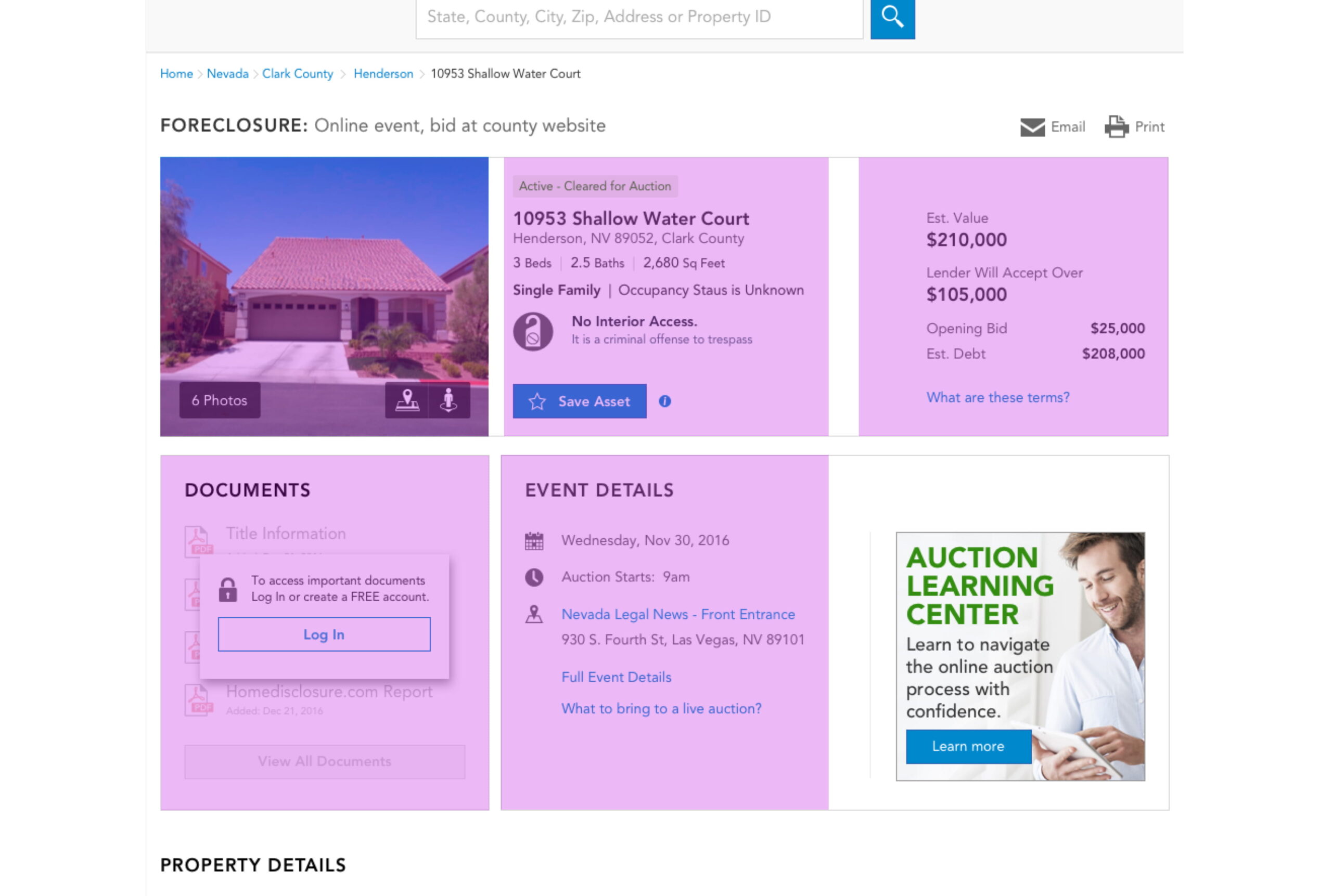Click the Opening Bid '$25,000' value
The height and width of the screenshot is (896, 1332).
(x=1117, y=329)
